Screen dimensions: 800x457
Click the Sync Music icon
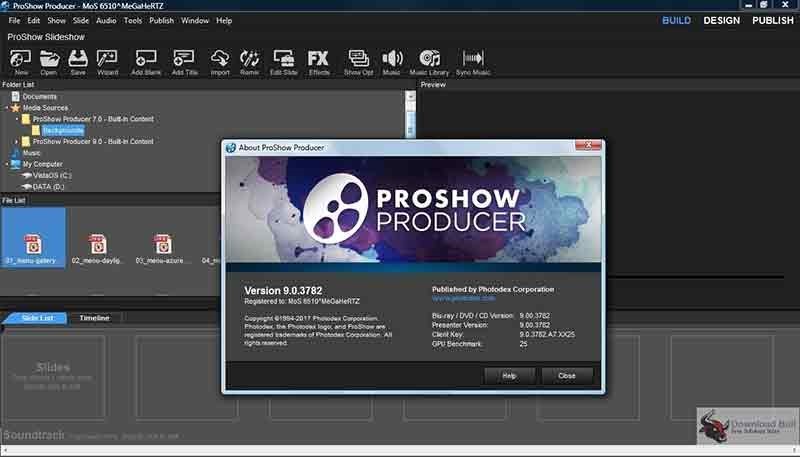[473, 62]
